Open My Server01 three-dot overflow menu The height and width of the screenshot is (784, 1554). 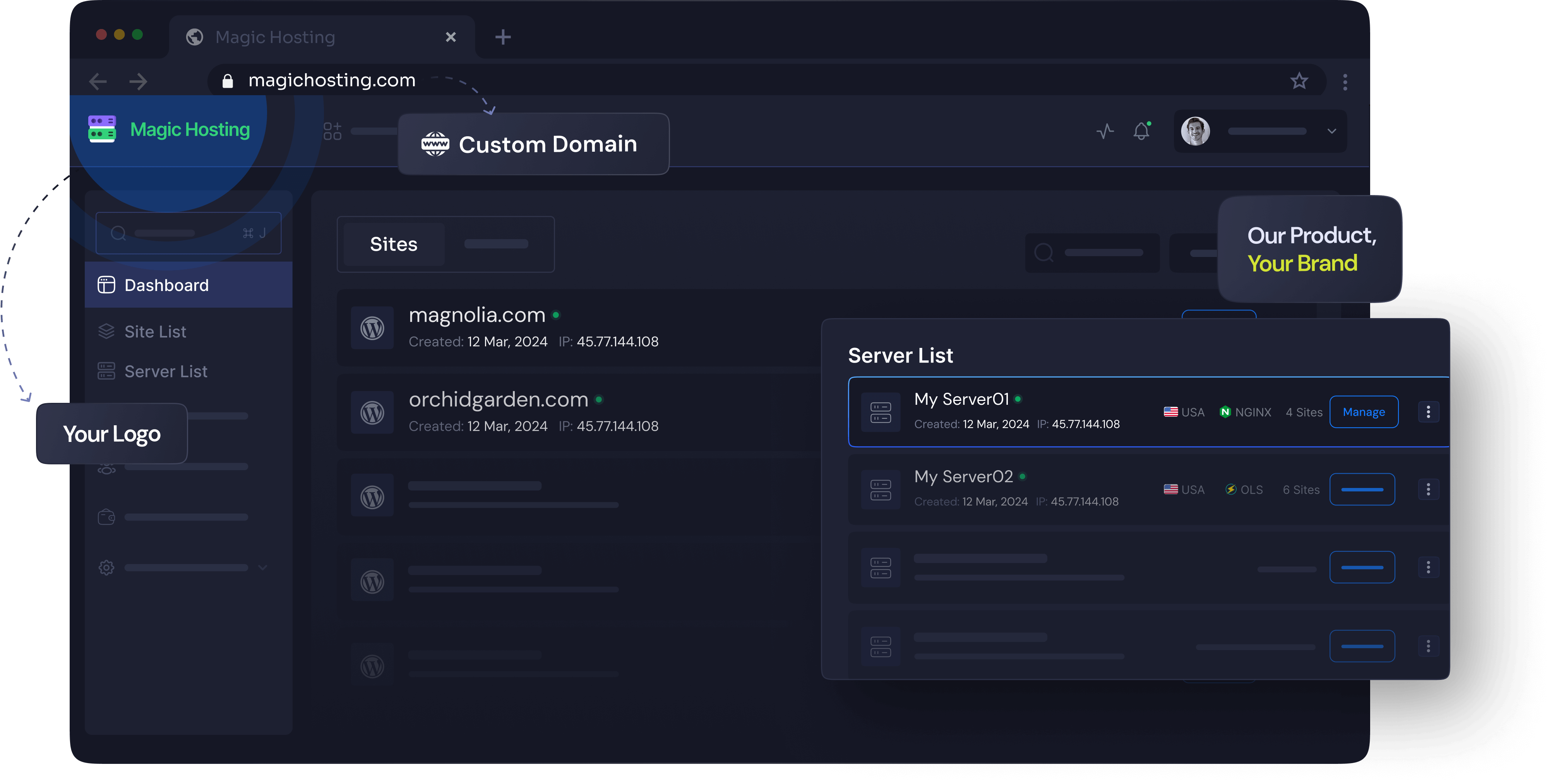click(x=1429, y=412)
